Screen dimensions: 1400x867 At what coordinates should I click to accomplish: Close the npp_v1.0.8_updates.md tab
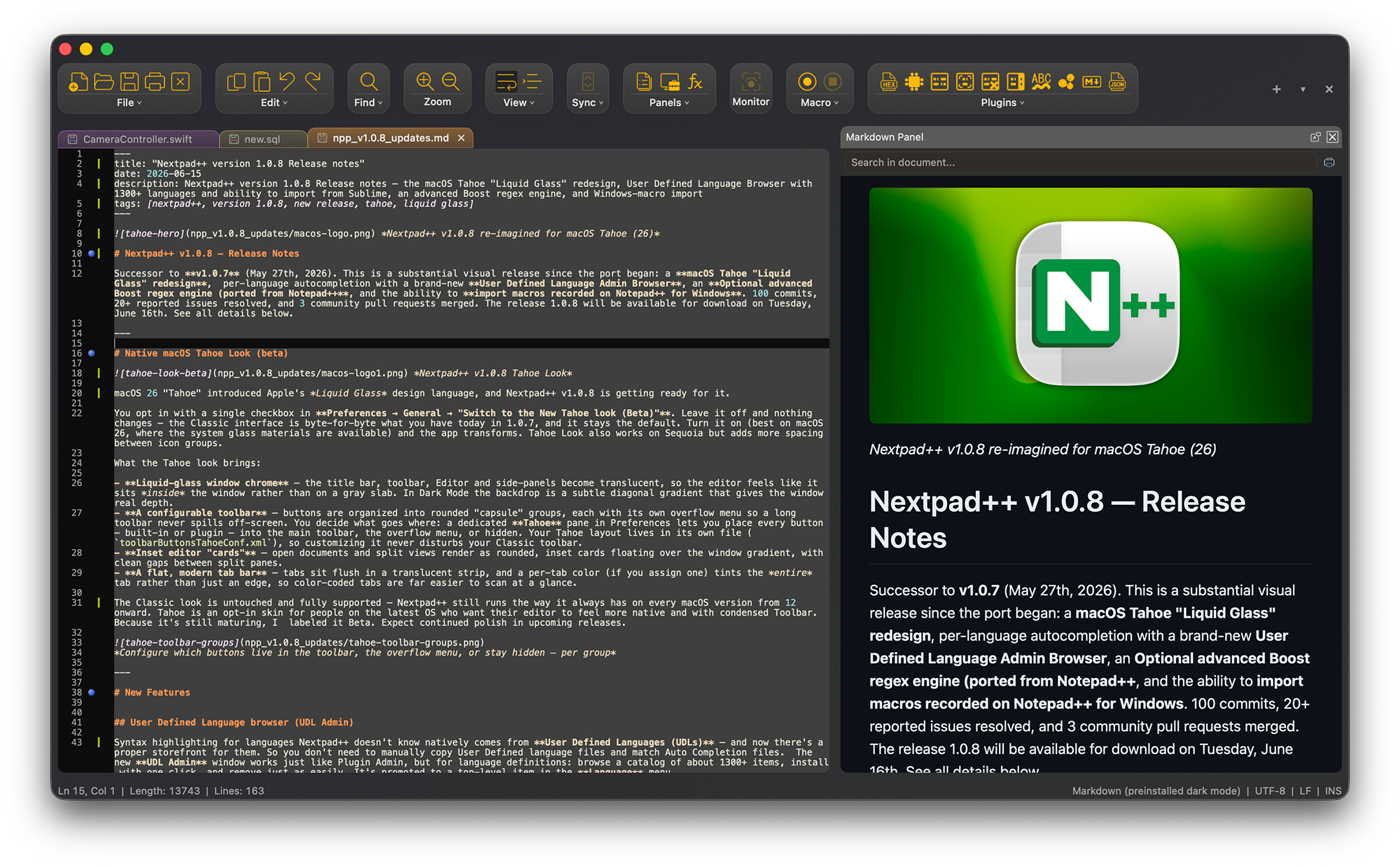461,138
